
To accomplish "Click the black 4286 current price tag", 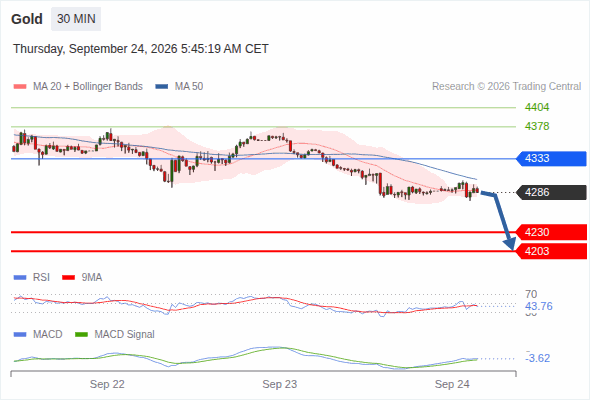I will pos(551,192).
